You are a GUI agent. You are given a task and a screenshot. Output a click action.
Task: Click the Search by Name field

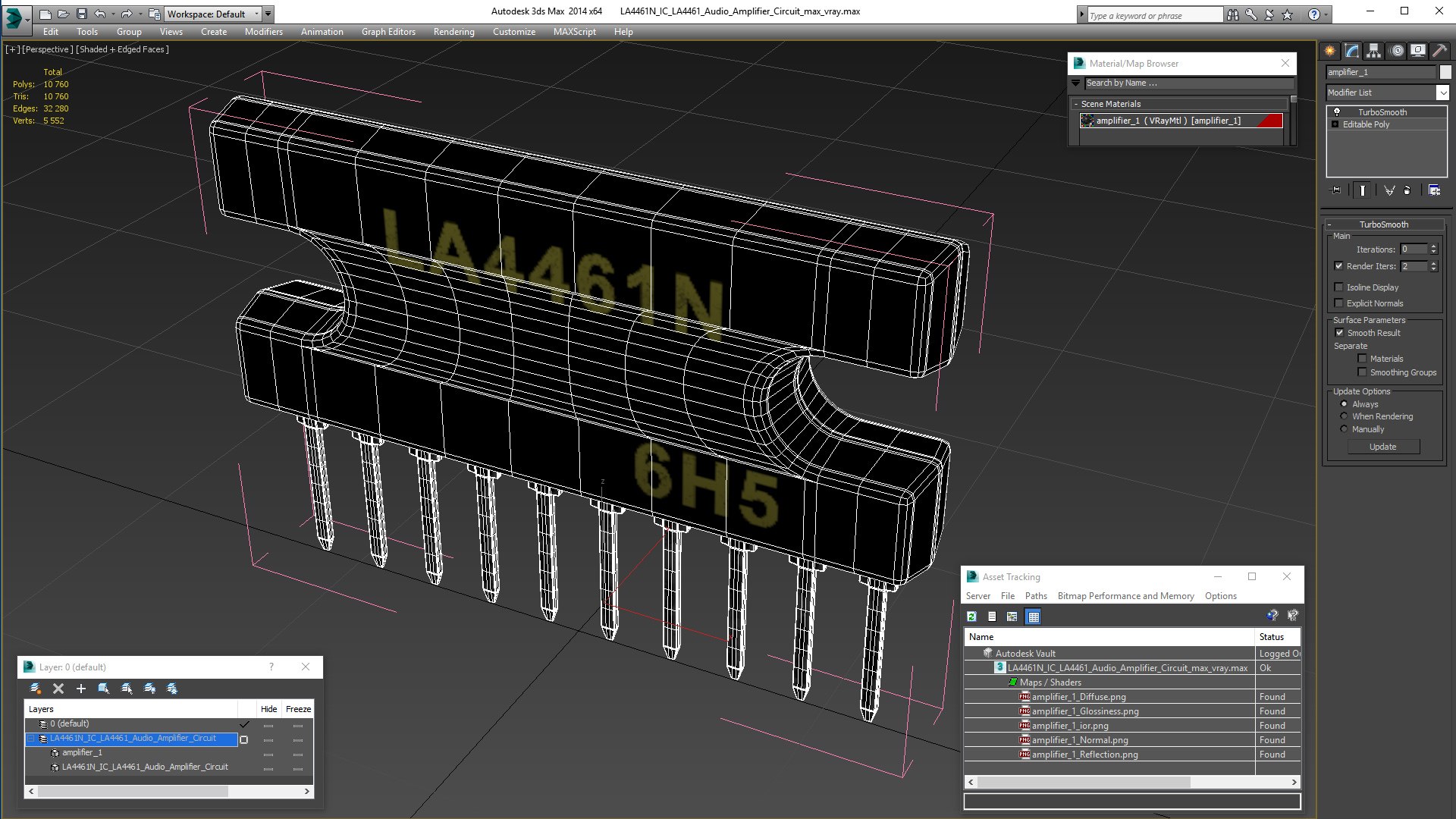pyautogui.click(x=1187, y=83)
